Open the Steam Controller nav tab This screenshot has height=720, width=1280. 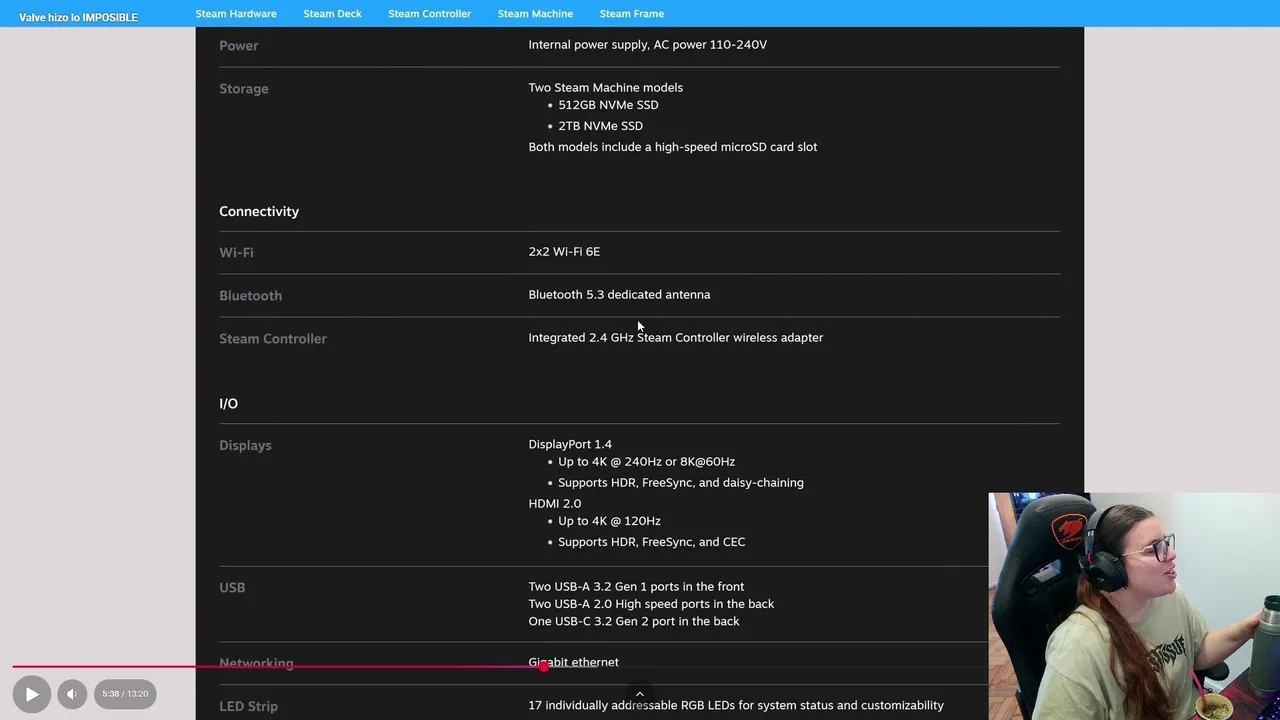coord(430,14)
